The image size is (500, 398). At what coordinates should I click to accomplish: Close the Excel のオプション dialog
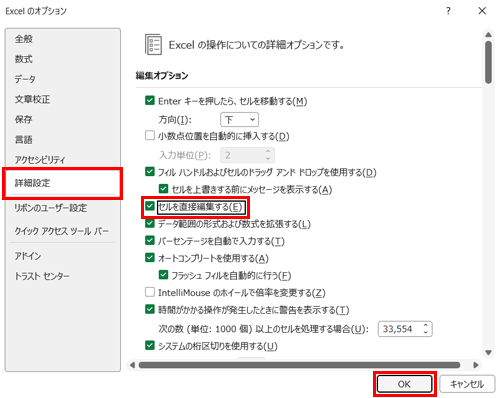click(x=482, y=11)
